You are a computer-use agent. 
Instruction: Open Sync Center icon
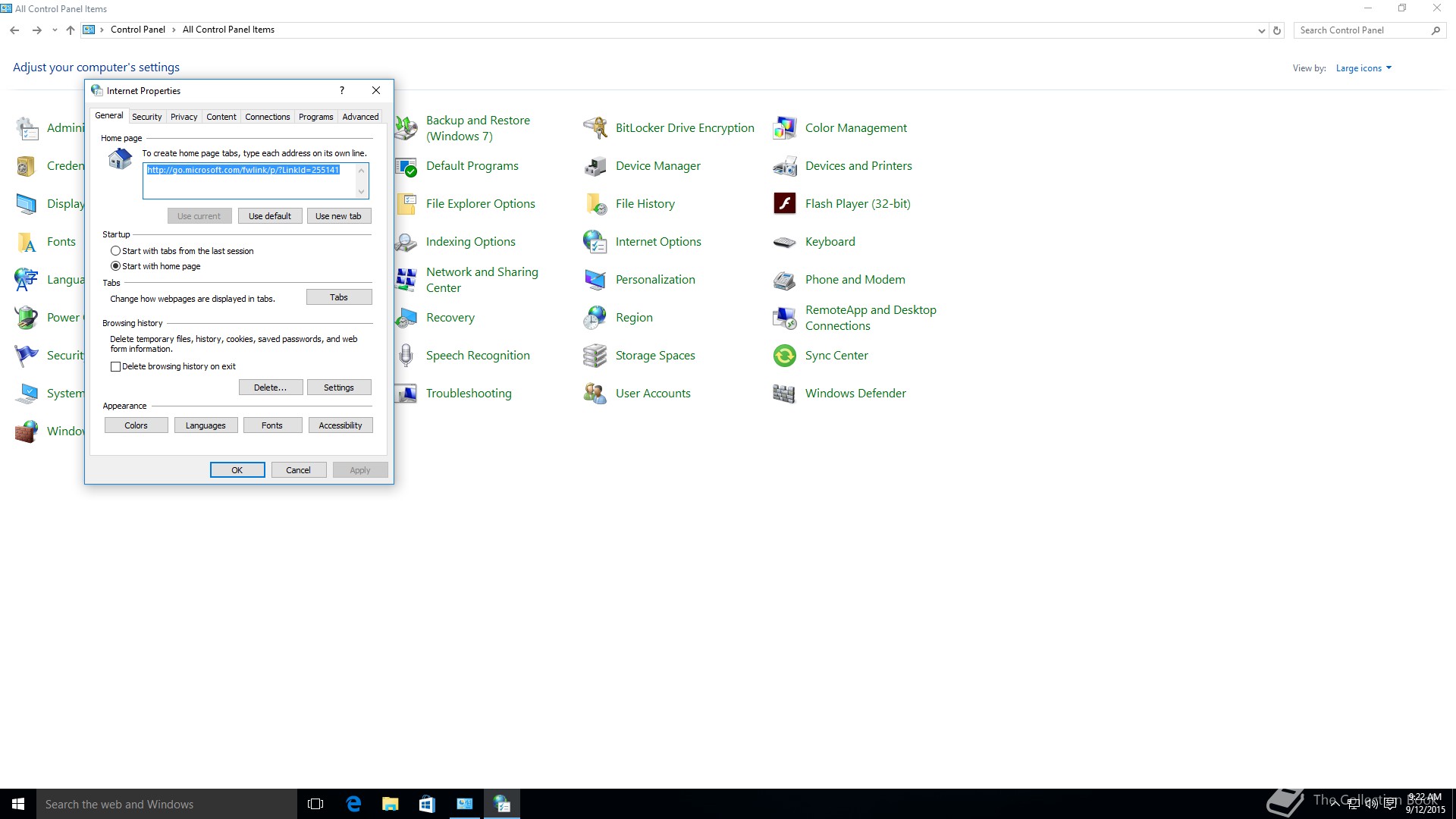click(785, 356)
